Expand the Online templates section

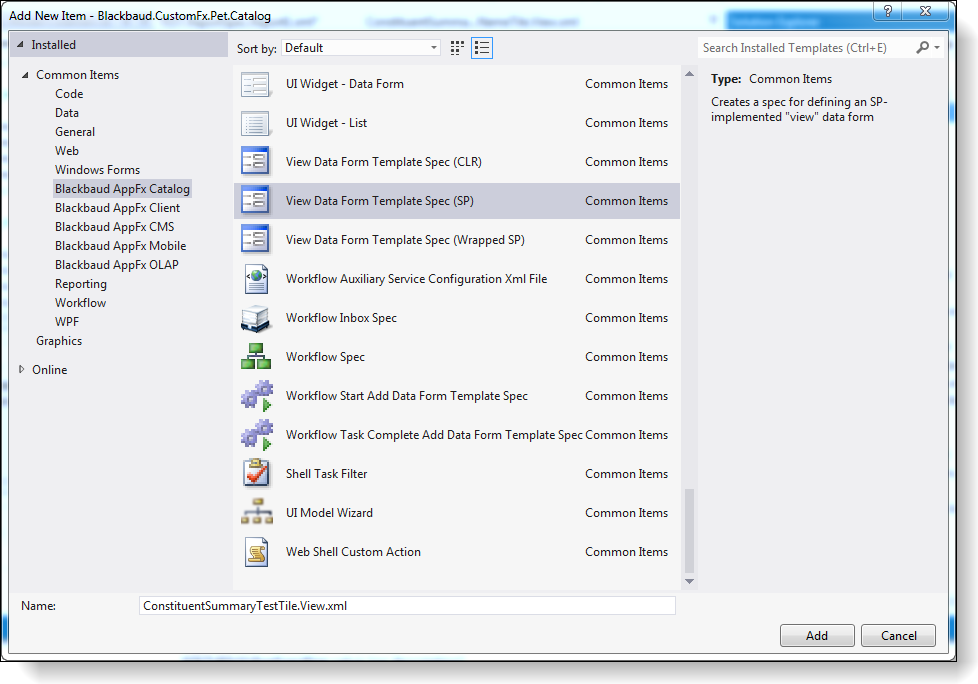(20, 369)
